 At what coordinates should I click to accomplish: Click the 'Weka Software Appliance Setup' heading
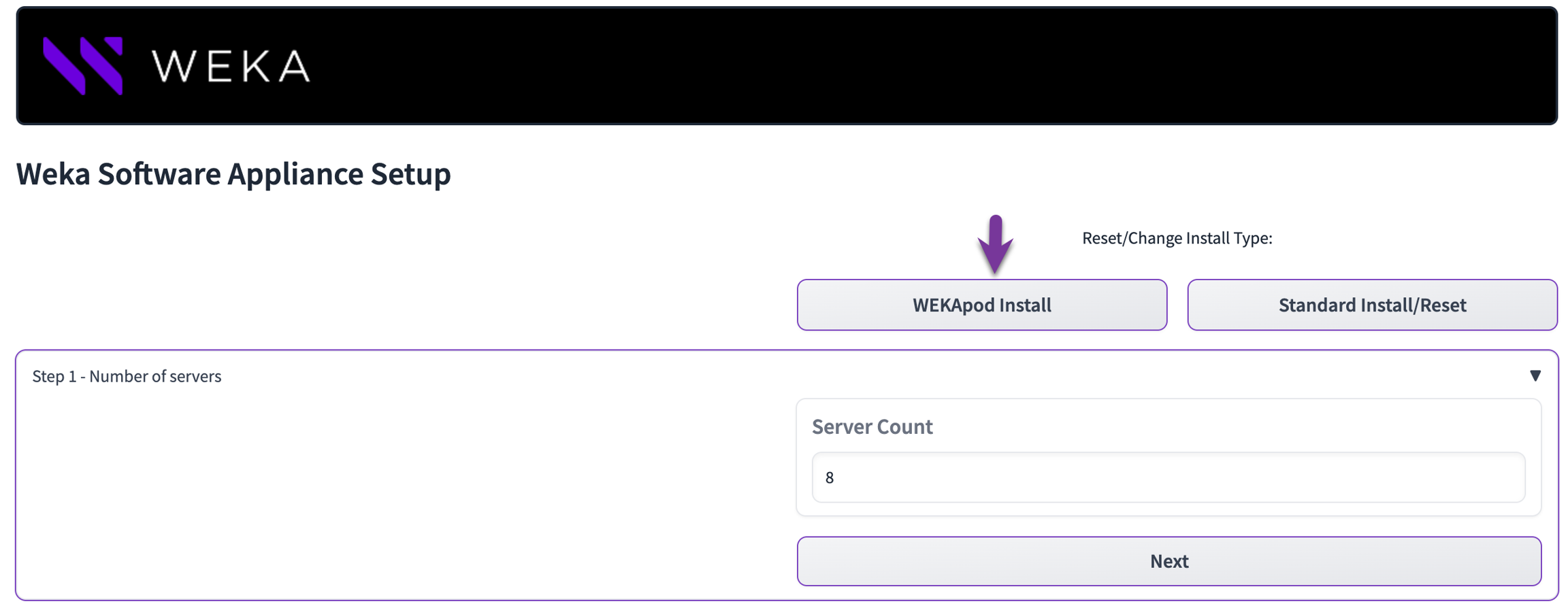[233, 174]
